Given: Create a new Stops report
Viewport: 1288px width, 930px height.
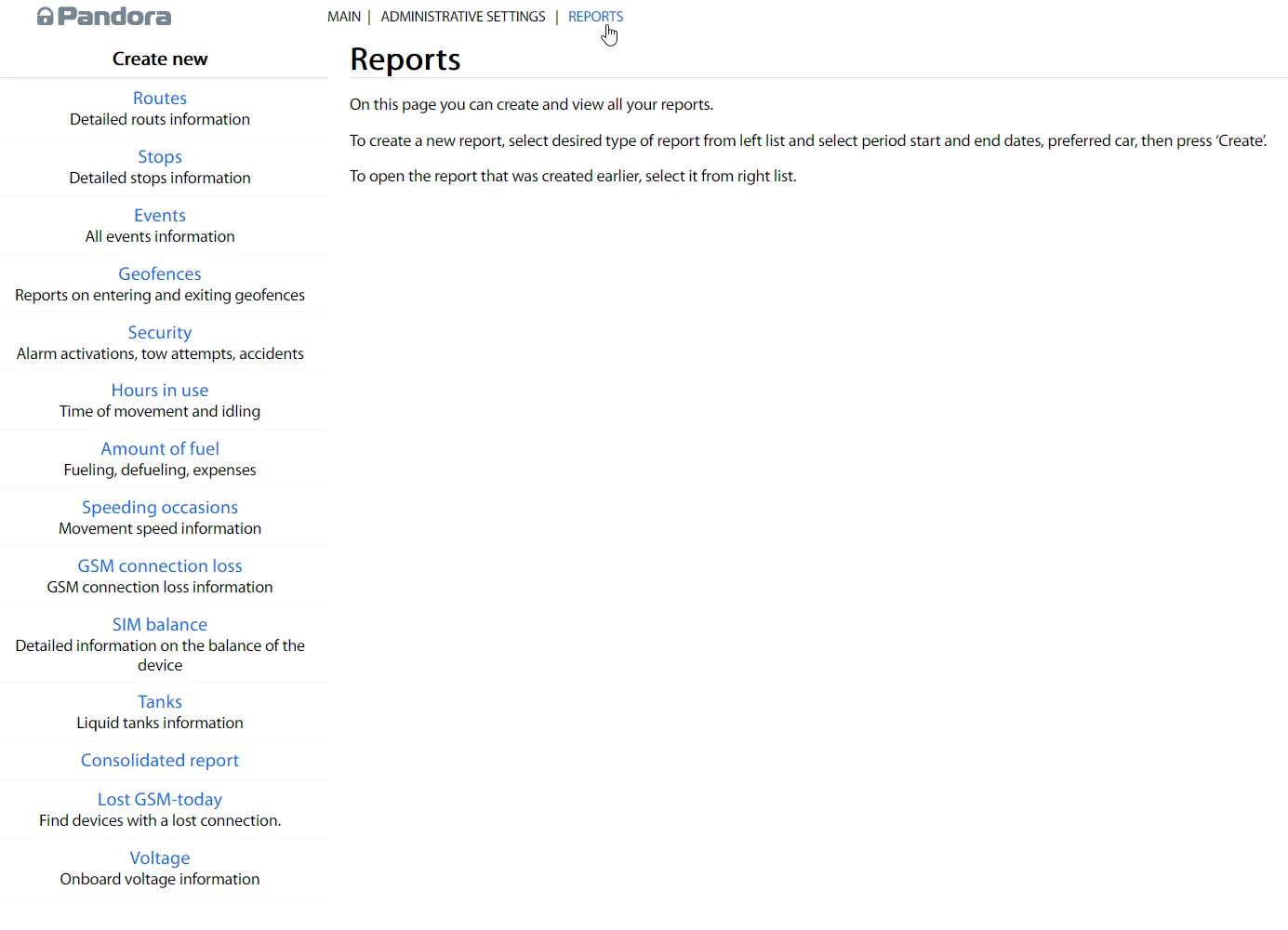Looking at the screenshot, I should pyautogui.click(x=160, y=156).
